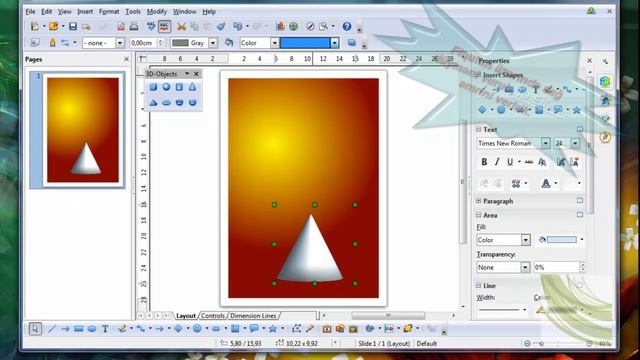Click the transparency 0% field

(556, 267)
